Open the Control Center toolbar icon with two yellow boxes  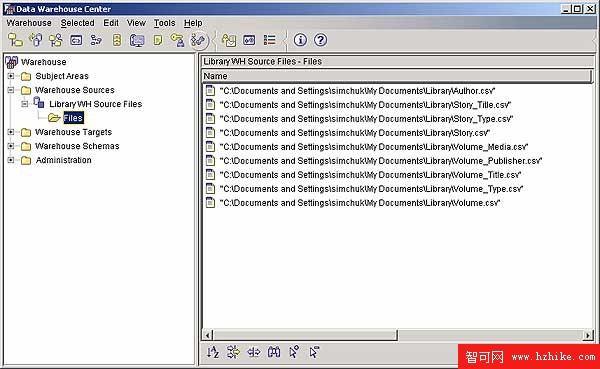coord(15,40)
